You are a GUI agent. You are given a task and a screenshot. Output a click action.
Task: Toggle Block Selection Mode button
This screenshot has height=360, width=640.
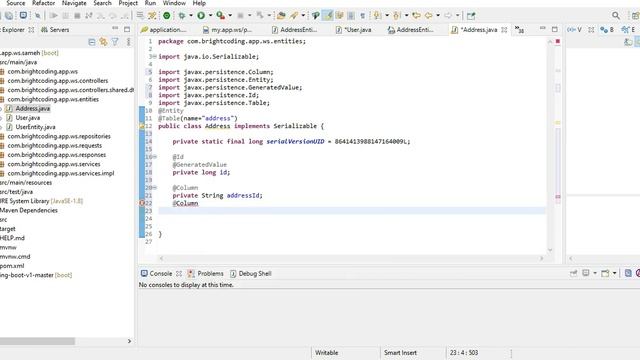(x=351, y=16)
